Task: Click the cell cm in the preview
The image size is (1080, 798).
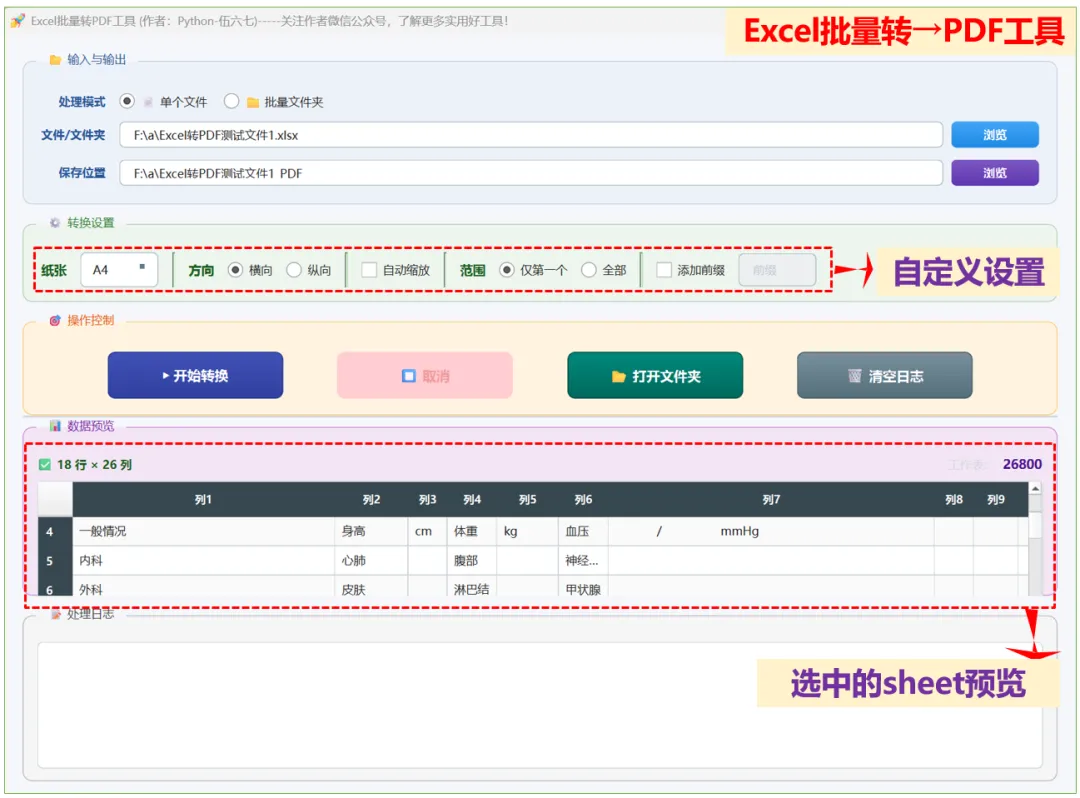Action: [x=427, y=532]
